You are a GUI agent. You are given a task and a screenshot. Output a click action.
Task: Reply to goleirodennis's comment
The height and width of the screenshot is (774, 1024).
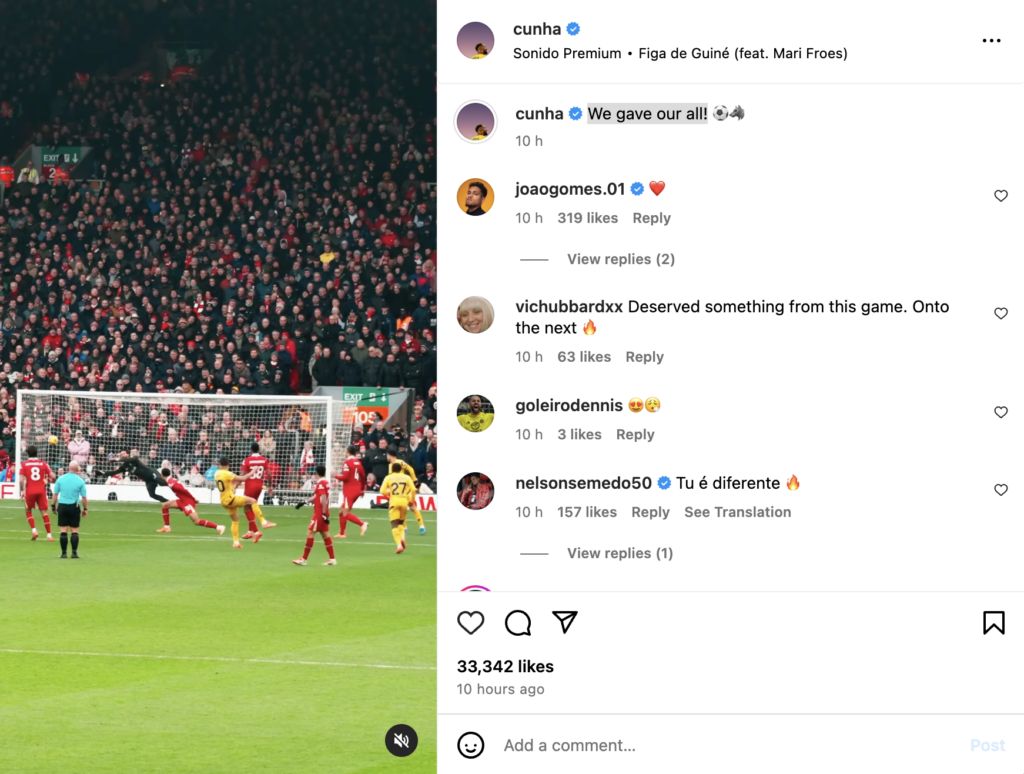tap(635, 434)
